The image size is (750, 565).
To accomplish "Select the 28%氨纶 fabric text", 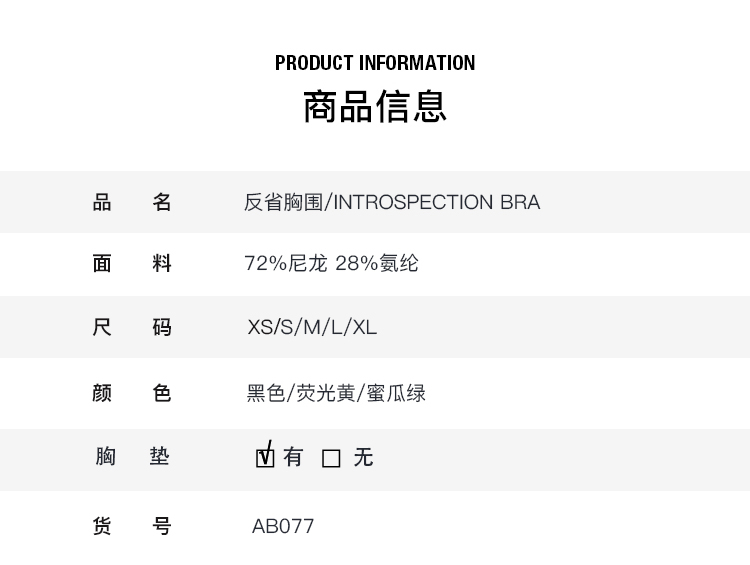I will tap(377, 263).
